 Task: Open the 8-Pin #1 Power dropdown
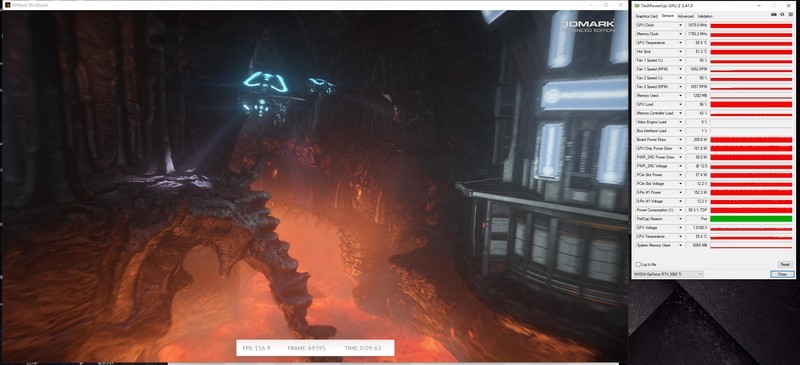pos(680,192)
